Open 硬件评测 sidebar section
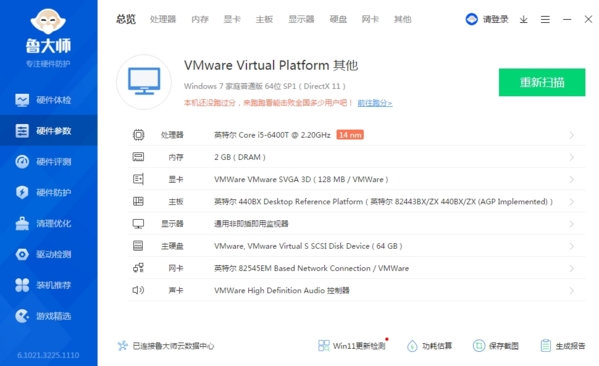Image resolution: width=599 pixels, height=366 pixels. [49, 162]
